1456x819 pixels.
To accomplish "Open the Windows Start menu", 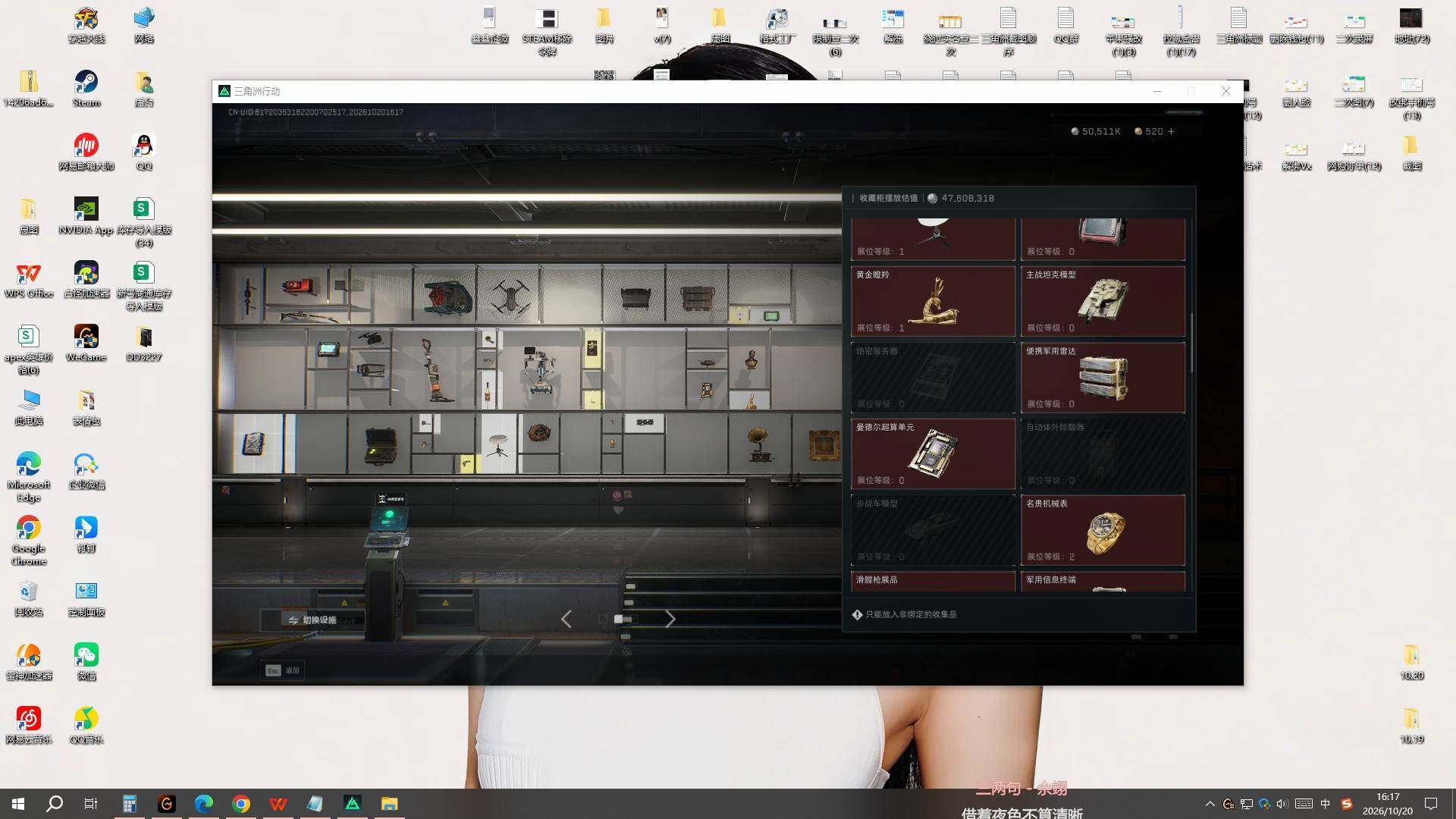I will click(18, 804).
